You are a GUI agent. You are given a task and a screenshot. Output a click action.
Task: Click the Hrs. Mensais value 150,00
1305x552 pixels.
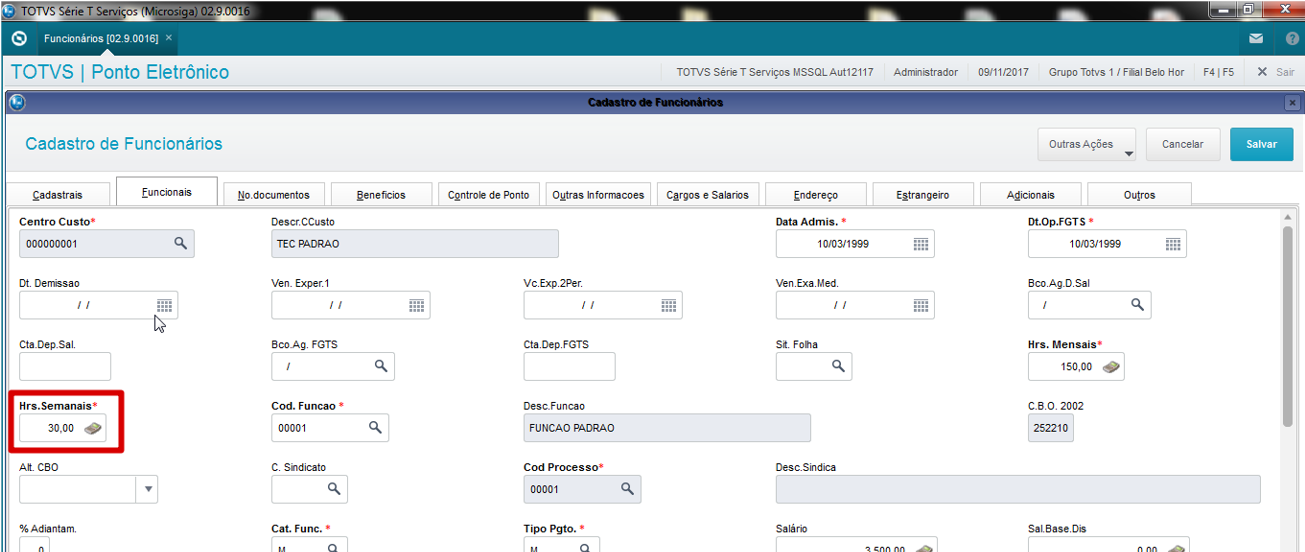[x=1077, y=367]
